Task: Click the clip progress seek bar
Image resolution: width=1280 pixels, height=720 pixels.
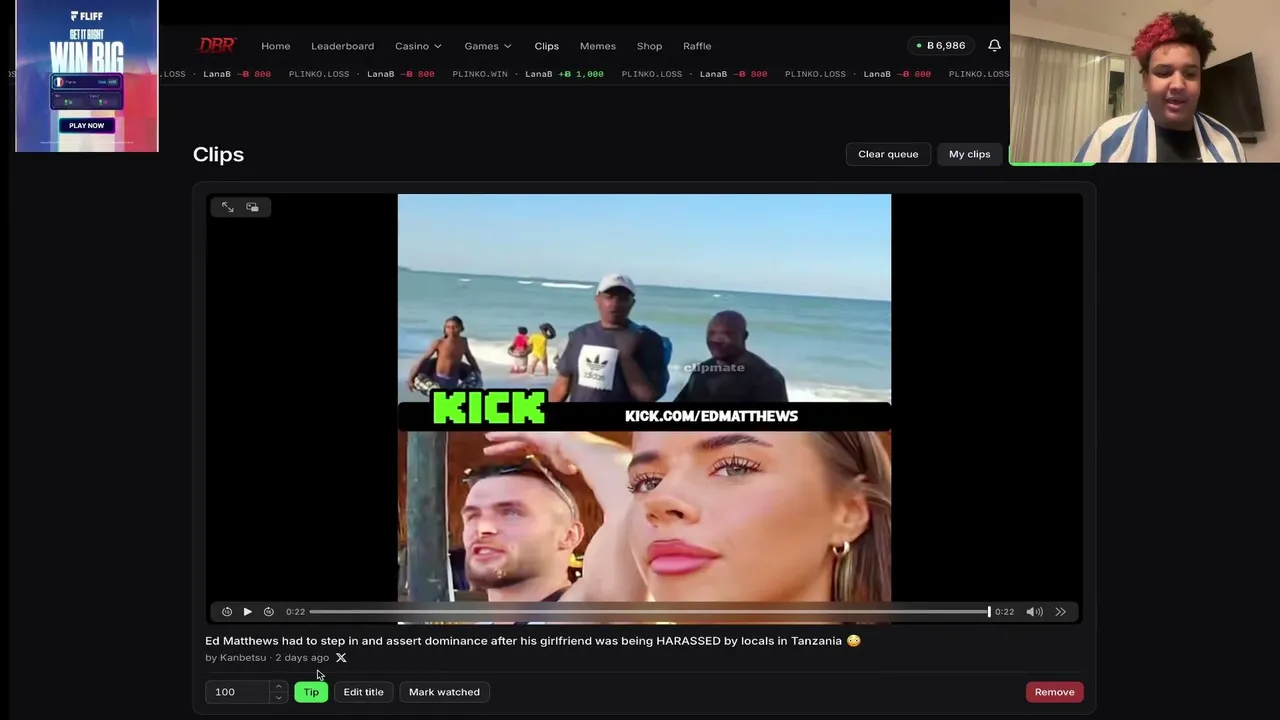Action: 649,612
